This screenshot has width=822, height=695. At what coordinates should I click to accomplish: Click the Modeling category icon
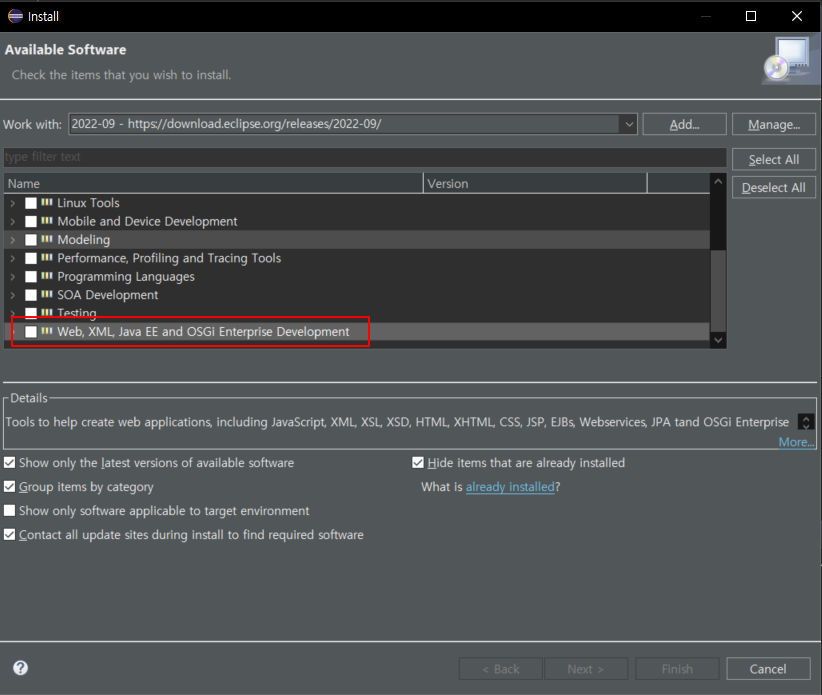point(47,239)
